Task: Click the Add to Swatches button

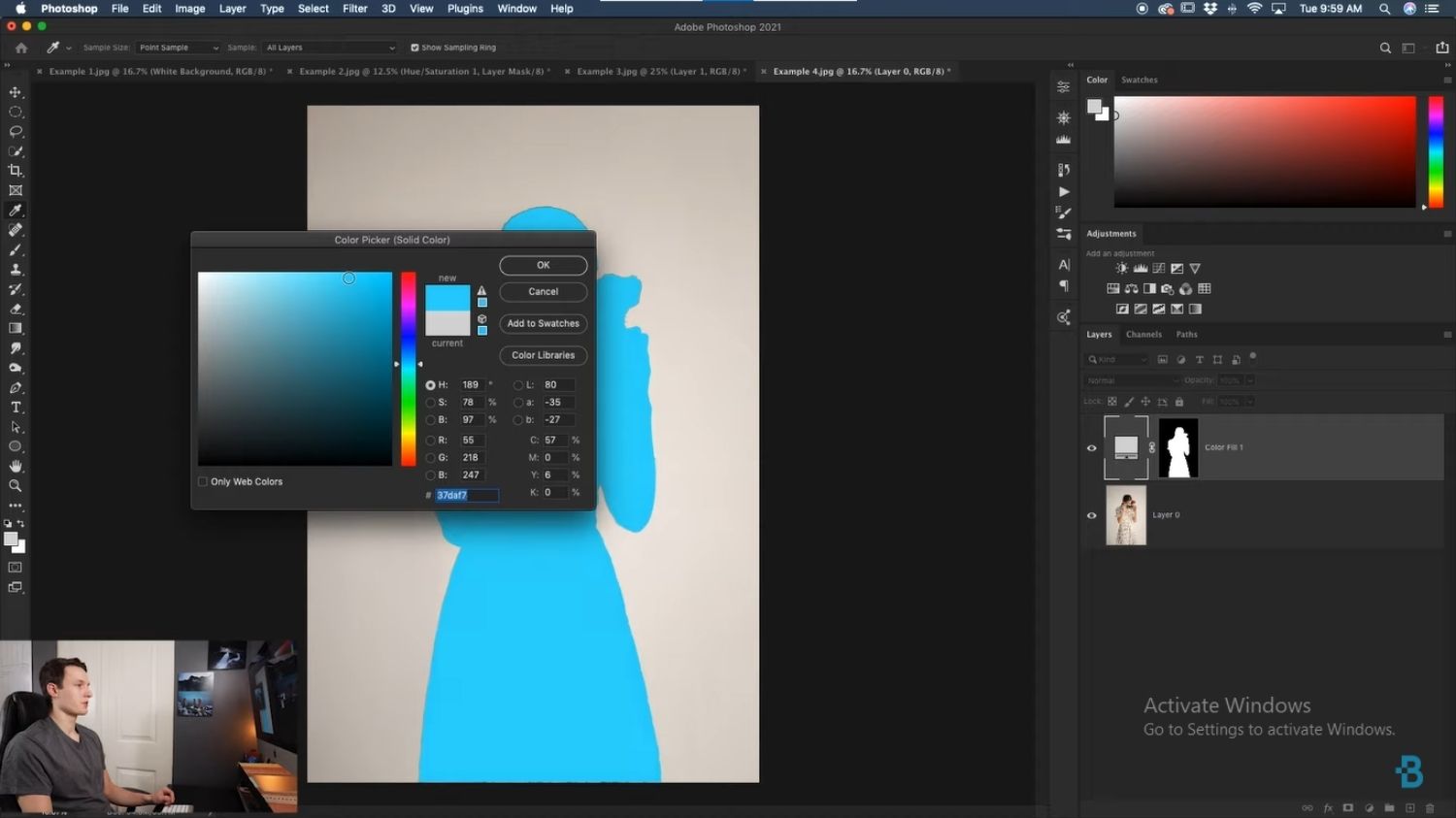Action: pyautogui.click(x=543, y=323)
